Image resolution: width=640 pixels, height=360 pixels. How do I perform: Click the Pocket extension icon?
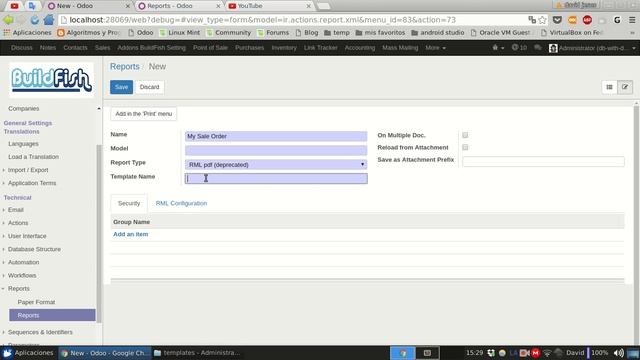(x=557, y=20)
